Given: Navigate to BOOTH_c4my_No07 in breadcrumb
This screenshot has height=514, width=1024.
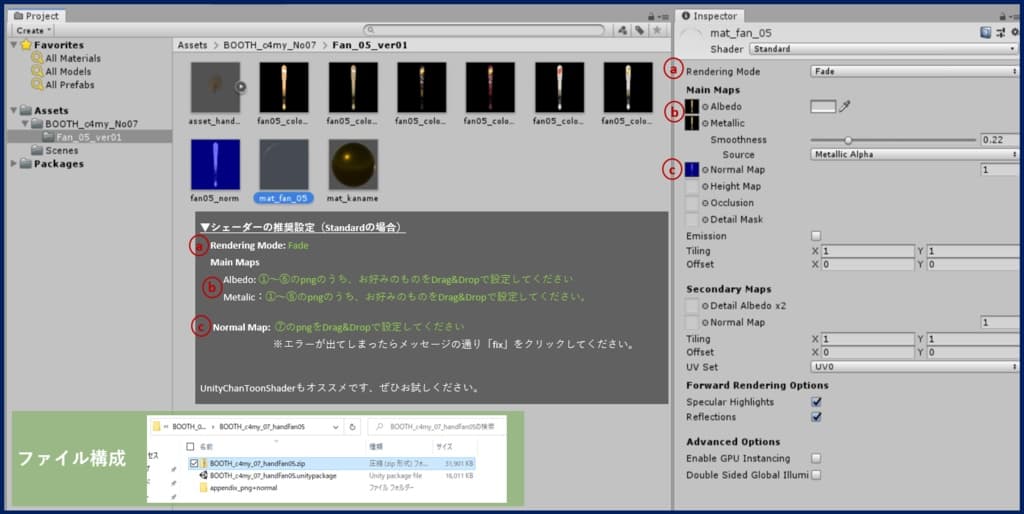Looking at the screenshot, I should (x=270, y=45).
